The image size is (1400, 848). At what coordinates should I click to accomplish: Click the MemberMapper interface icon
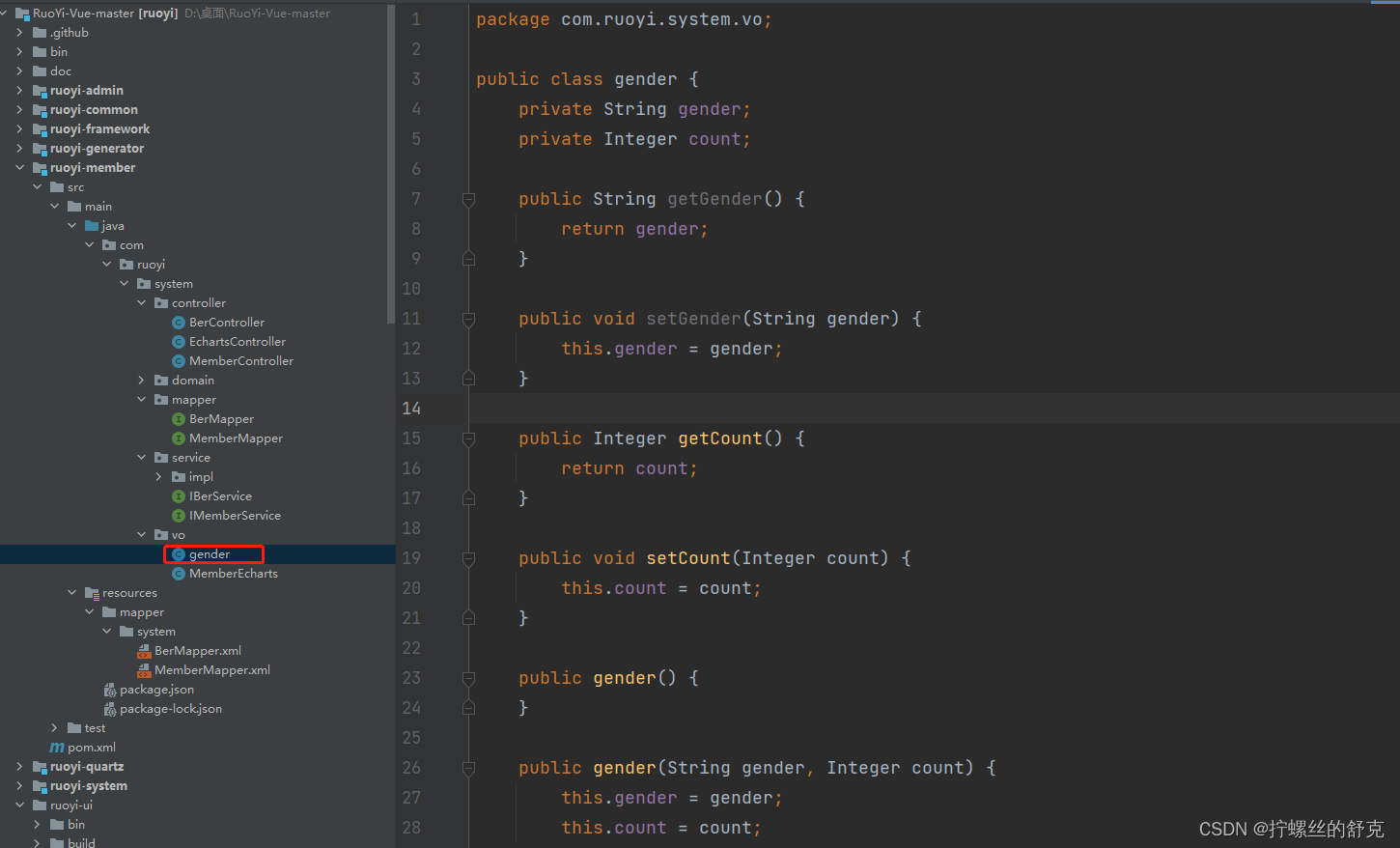(x=179, y=438)
